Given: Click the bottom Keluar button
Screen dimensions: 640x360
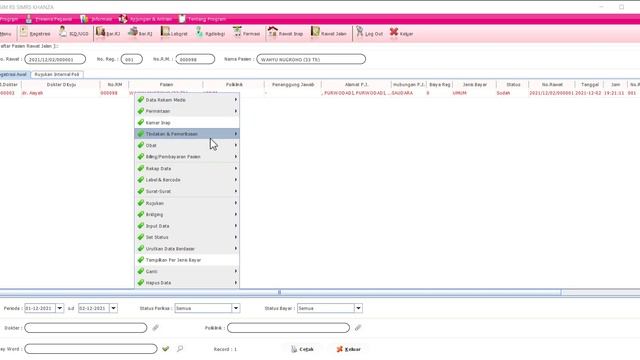Looking at the screenshot, I should tap(348, 349).
